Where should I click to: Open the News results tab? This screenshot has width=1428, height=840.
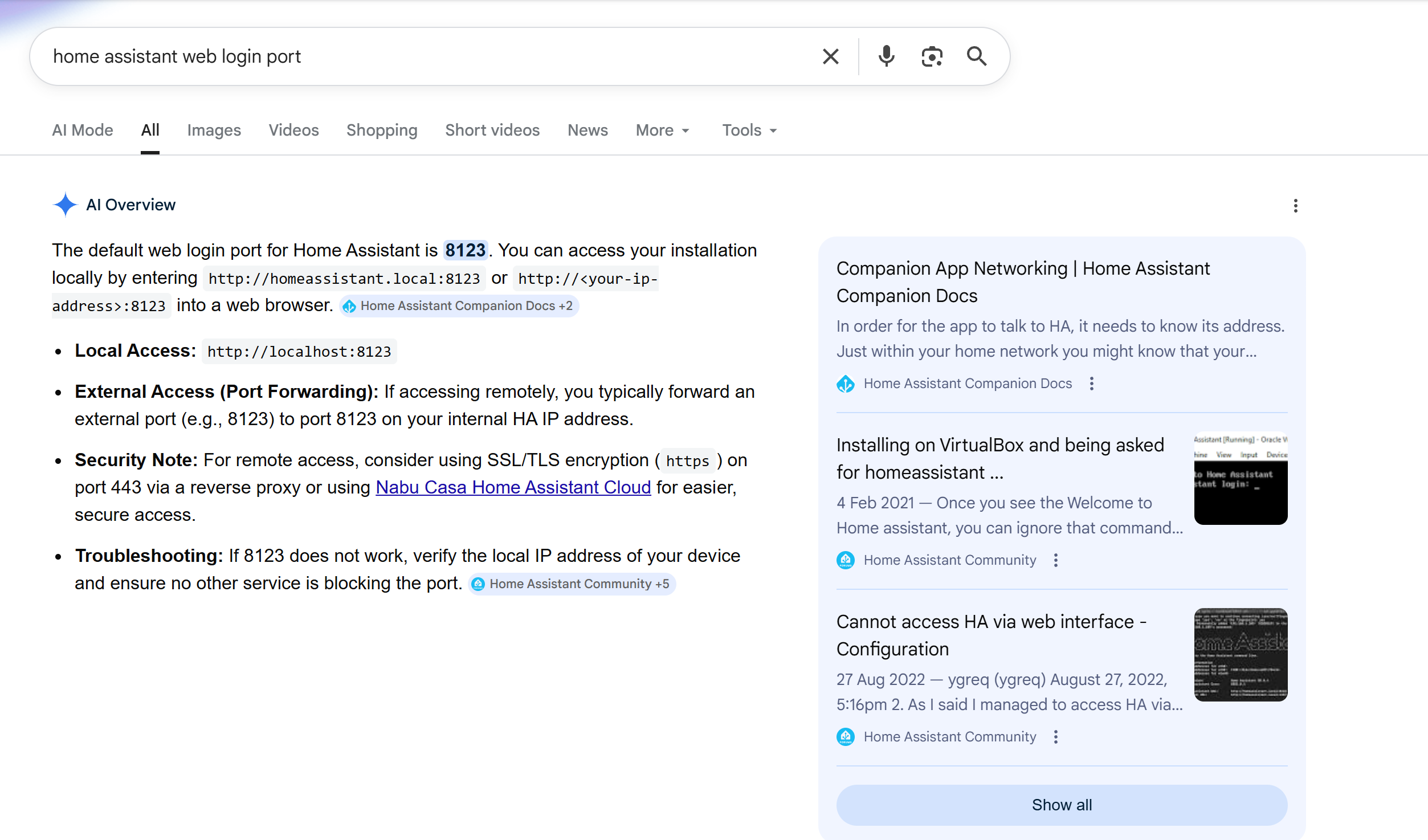[587, 131]
